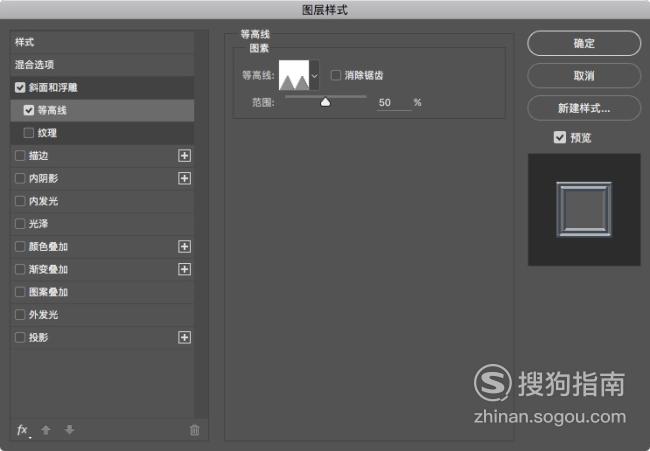Open the fx effects menu icon
Viewport: 650px width, 451px height.
(x=23, y=430)
